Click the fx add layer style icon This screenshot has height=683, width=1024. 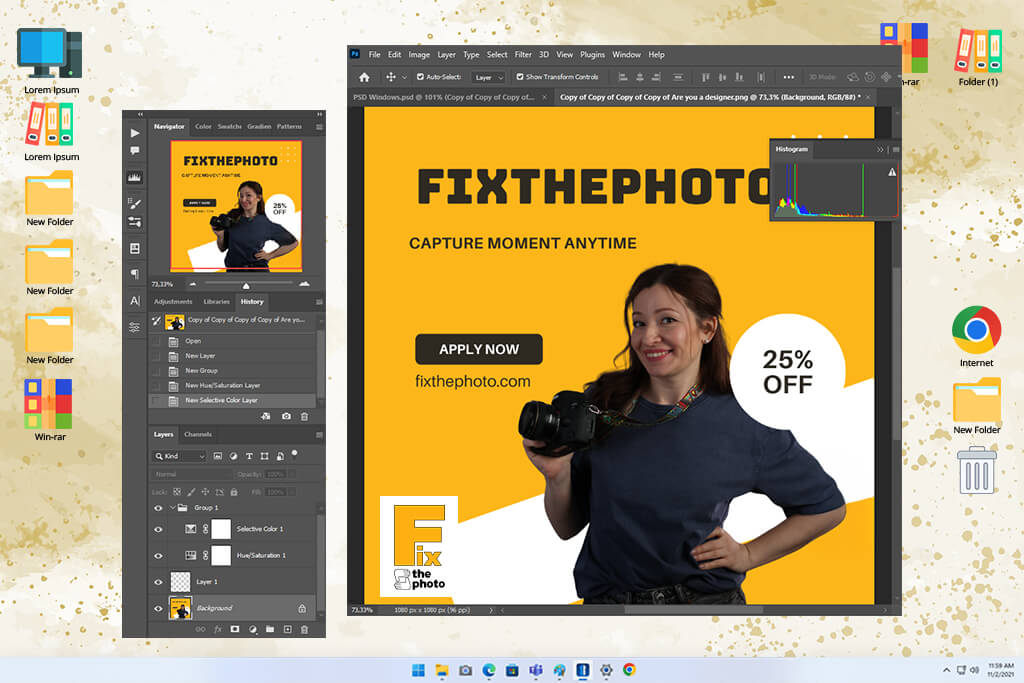tap(218, 629)
